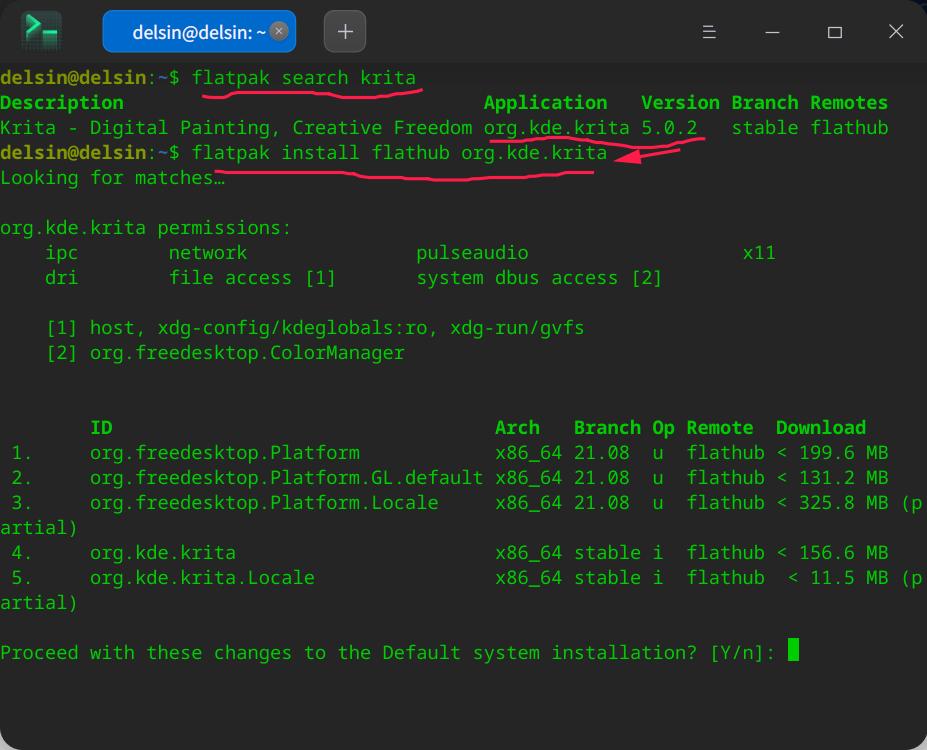Click the 'Download' column header

click(821, 428)
